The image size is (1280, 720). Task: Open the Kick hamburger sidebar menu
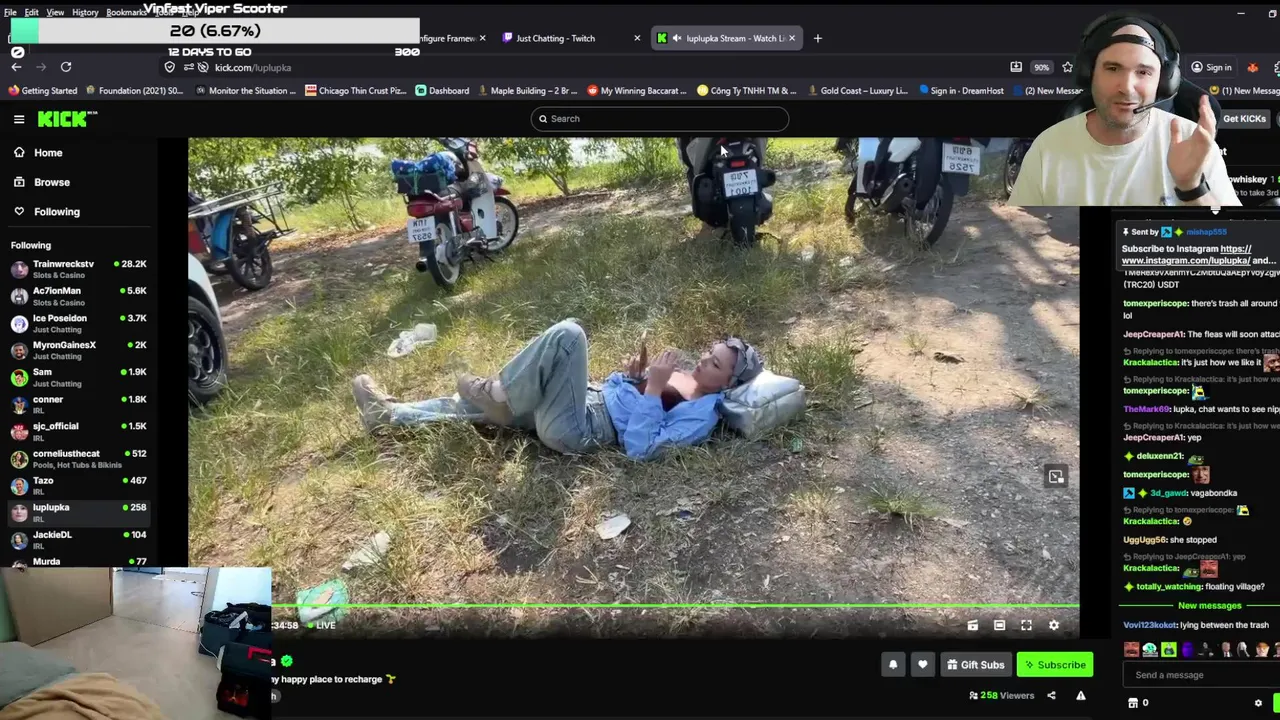click(19, 119)
